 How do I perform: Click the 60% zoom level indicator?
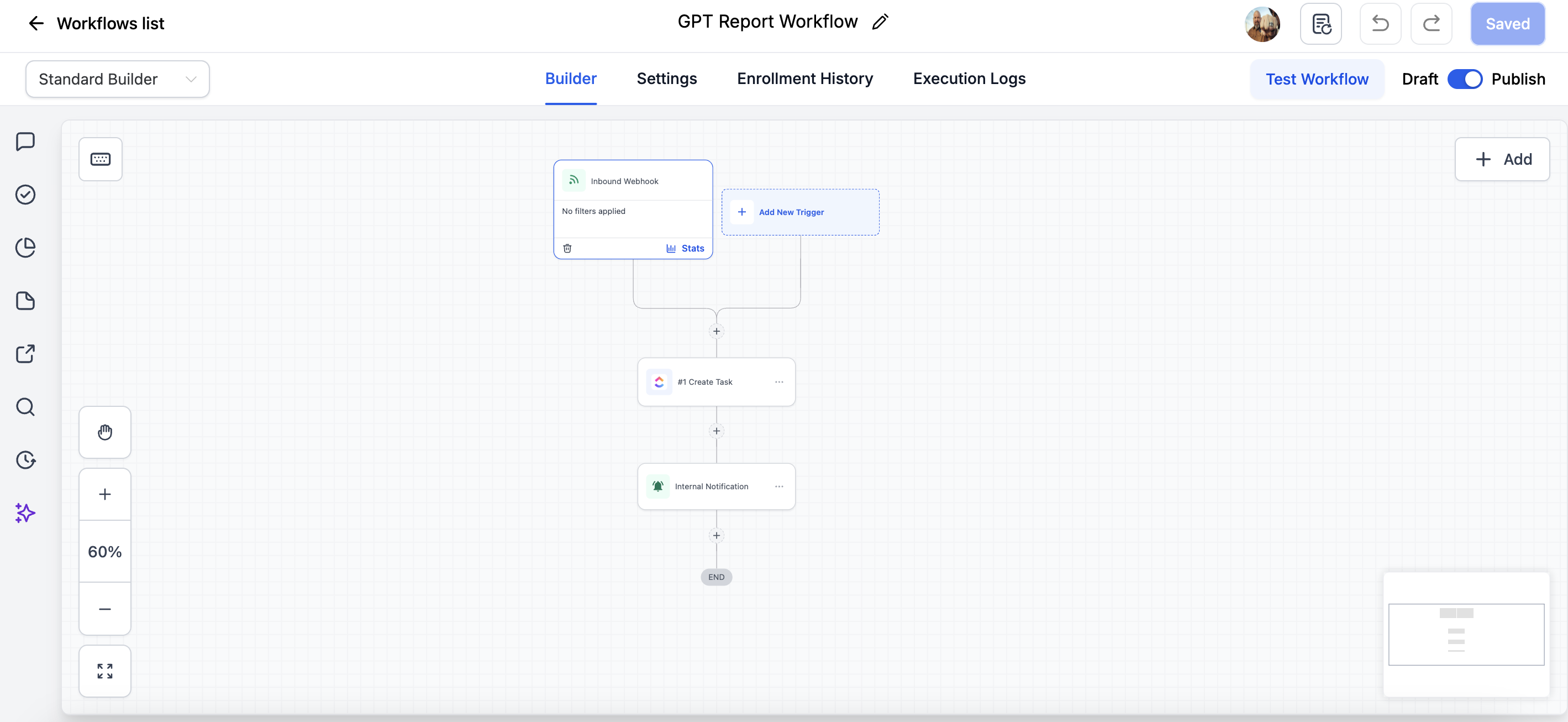click(x=104, y=551)
